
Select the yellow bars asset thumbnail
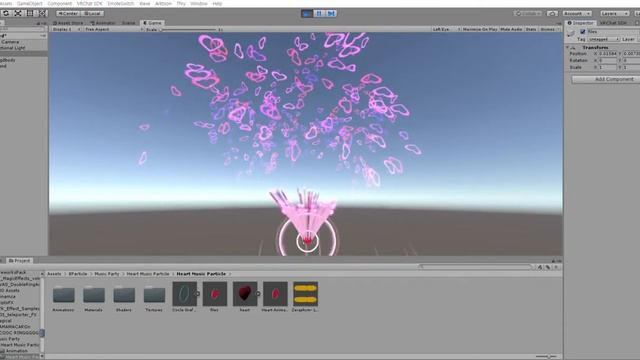pyautogui.click(x=305, y=294)
